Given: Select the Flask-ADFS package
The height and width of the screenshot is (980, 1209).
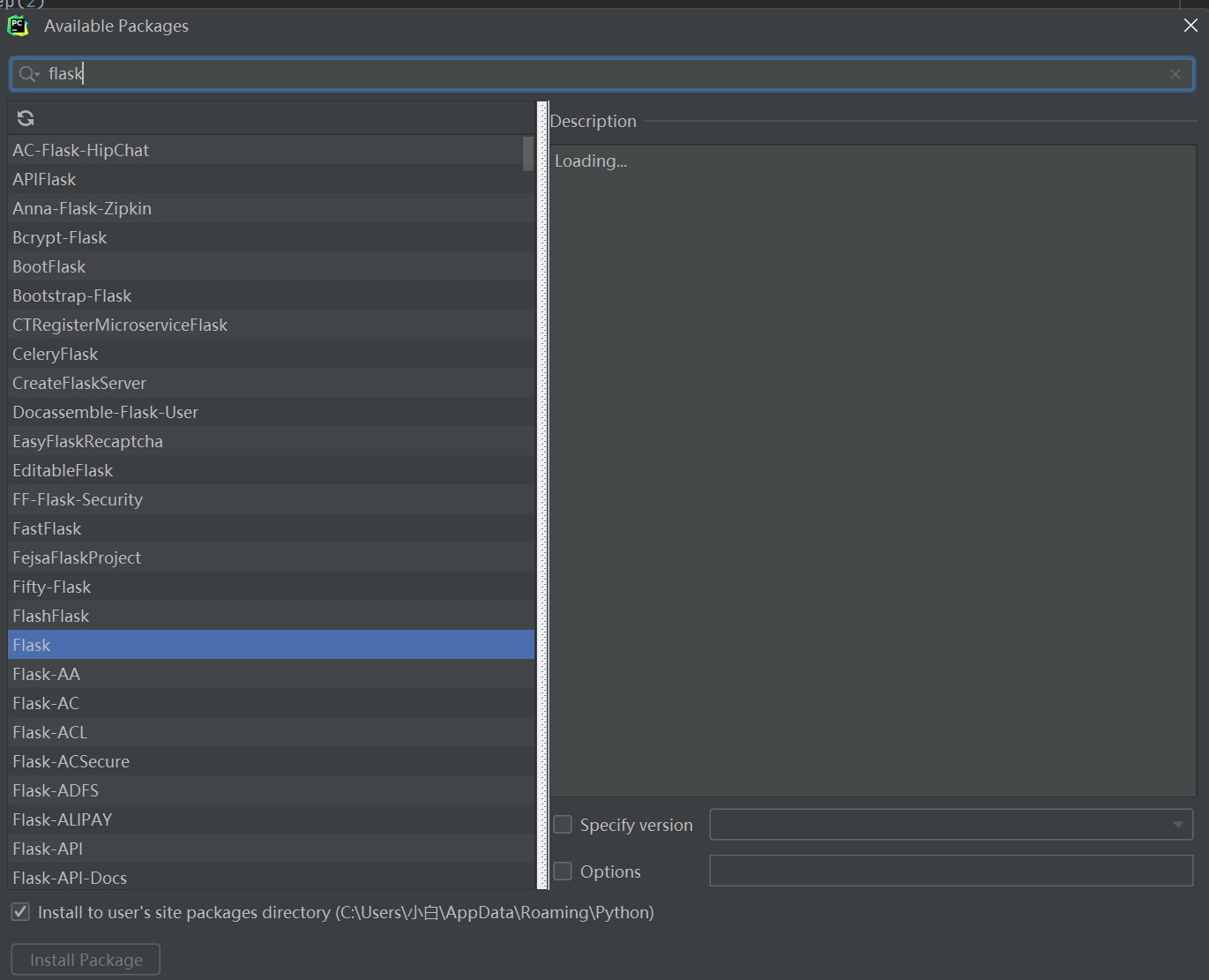Looking at the screenshot, I should (271, 790).
